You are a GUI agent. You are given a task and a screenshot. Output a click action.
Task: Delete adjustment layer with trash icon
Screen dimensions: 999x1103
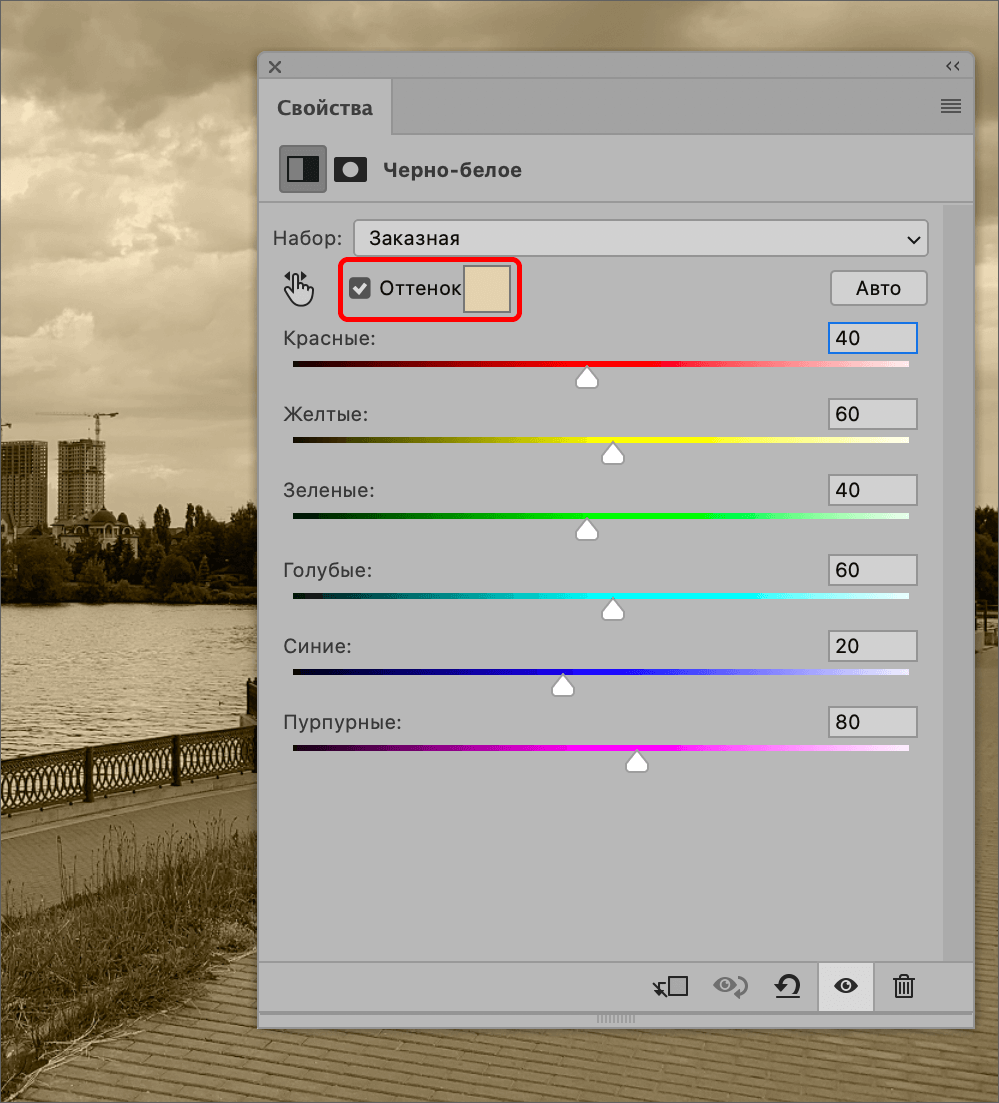[903, 987]
